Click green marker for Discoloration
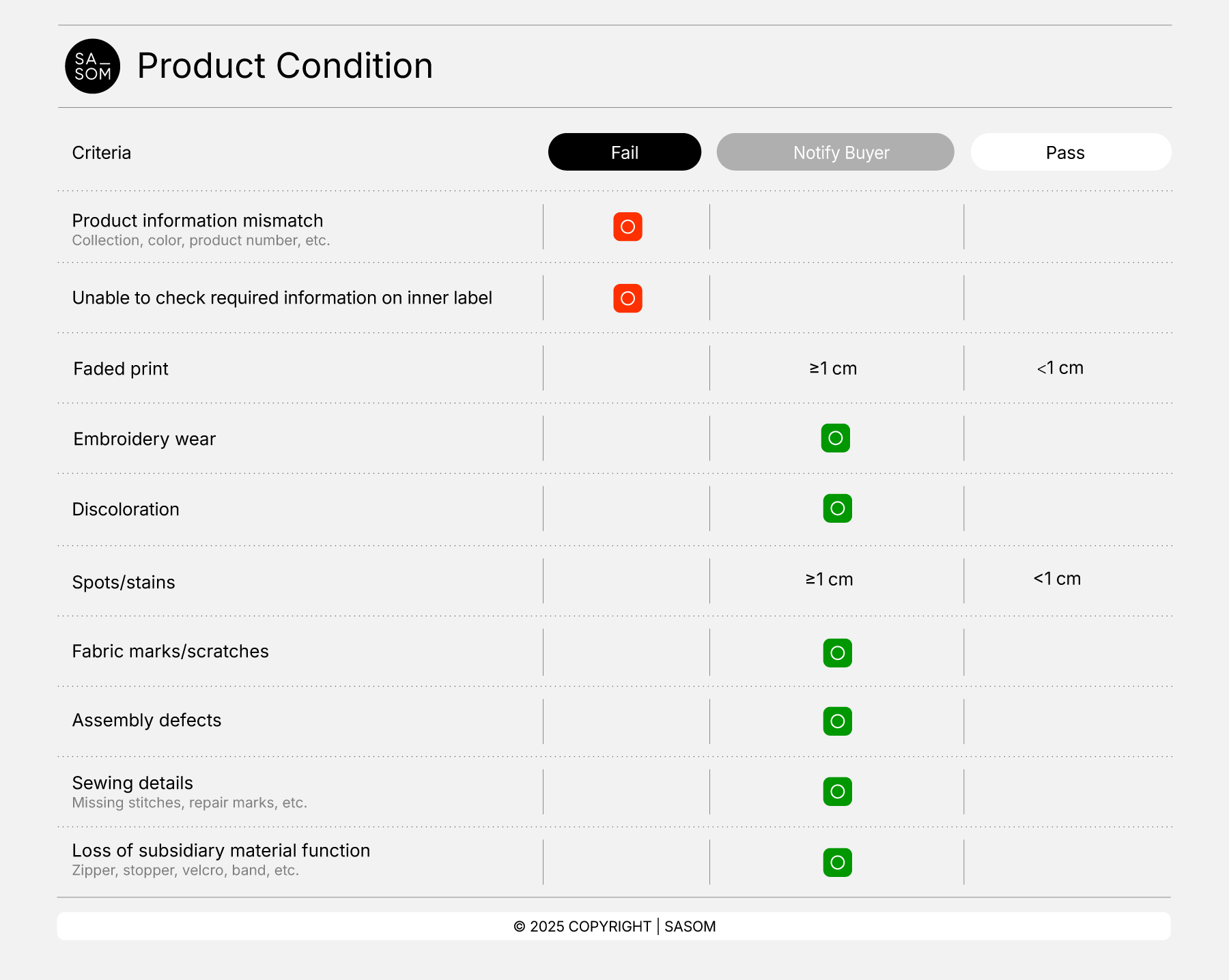 click(x=837, y=508)
